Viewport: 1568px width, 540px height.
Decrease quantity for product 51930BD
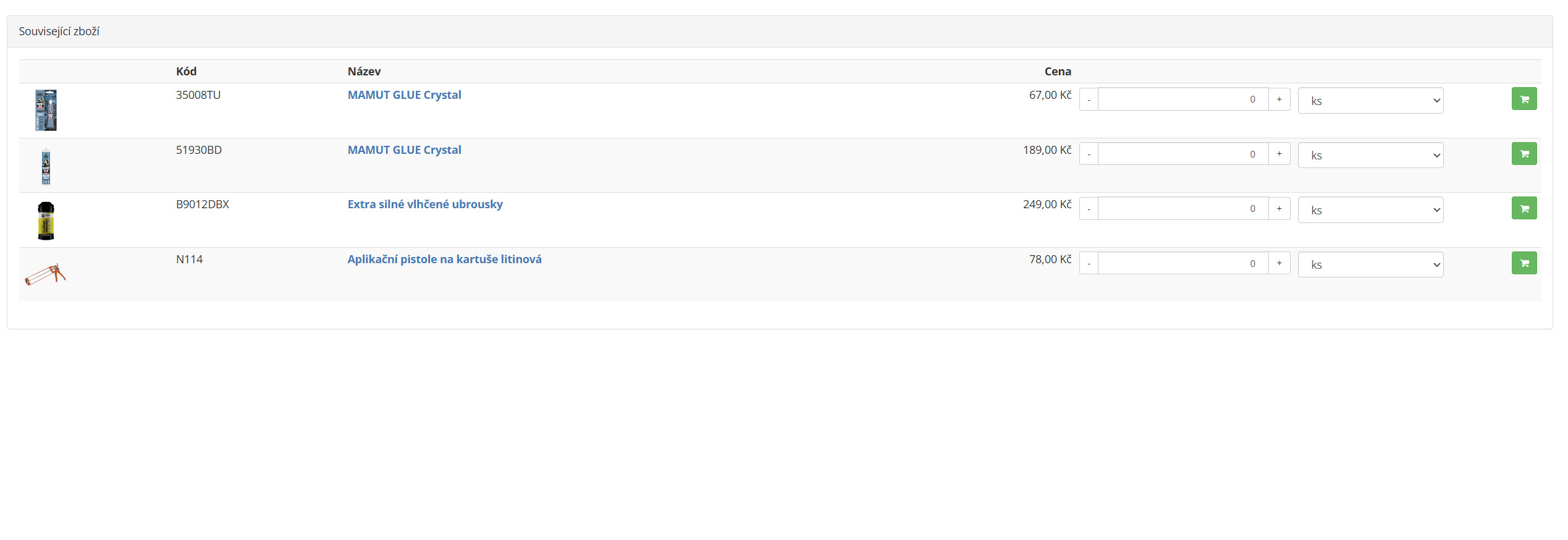tap(1089, 154)
